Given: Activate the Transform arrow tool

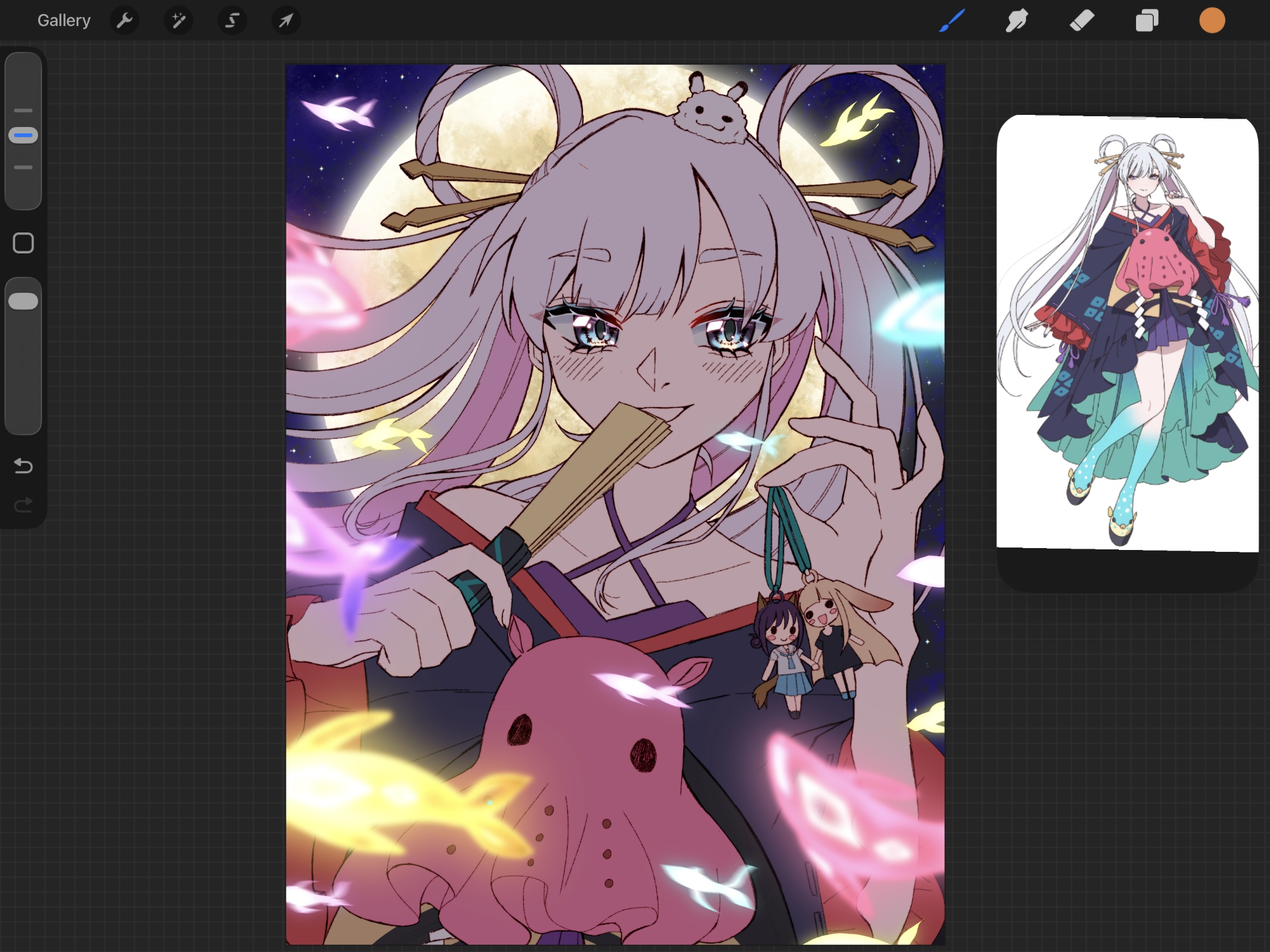Looking at the screenshot, I should [286, 20].
